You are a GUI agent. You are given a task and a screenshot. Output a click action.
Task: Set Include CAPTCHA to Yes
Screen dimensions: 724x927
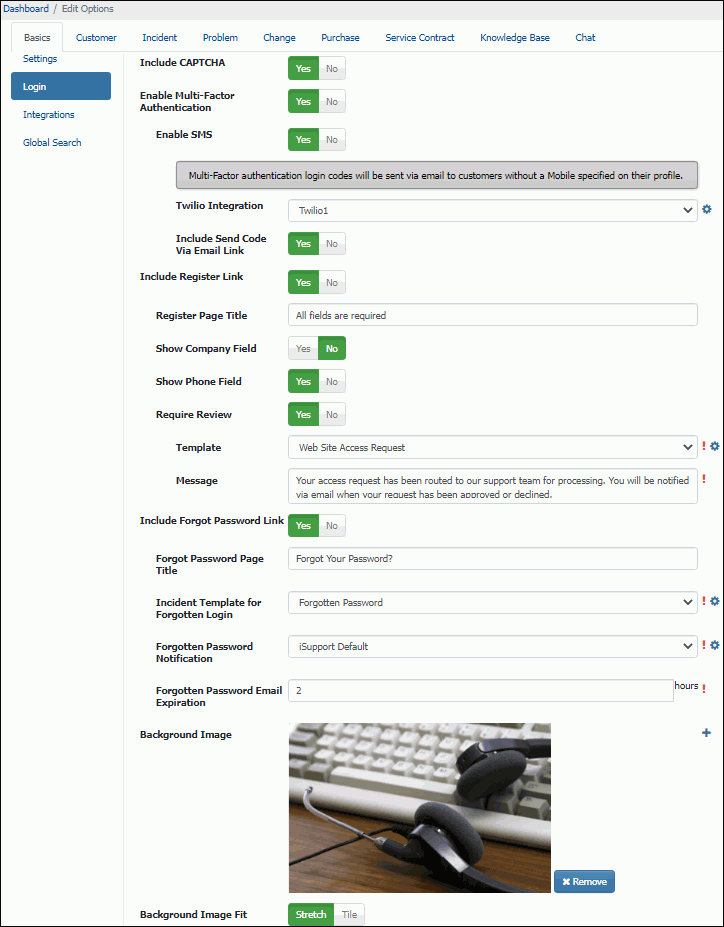point(303,69)
